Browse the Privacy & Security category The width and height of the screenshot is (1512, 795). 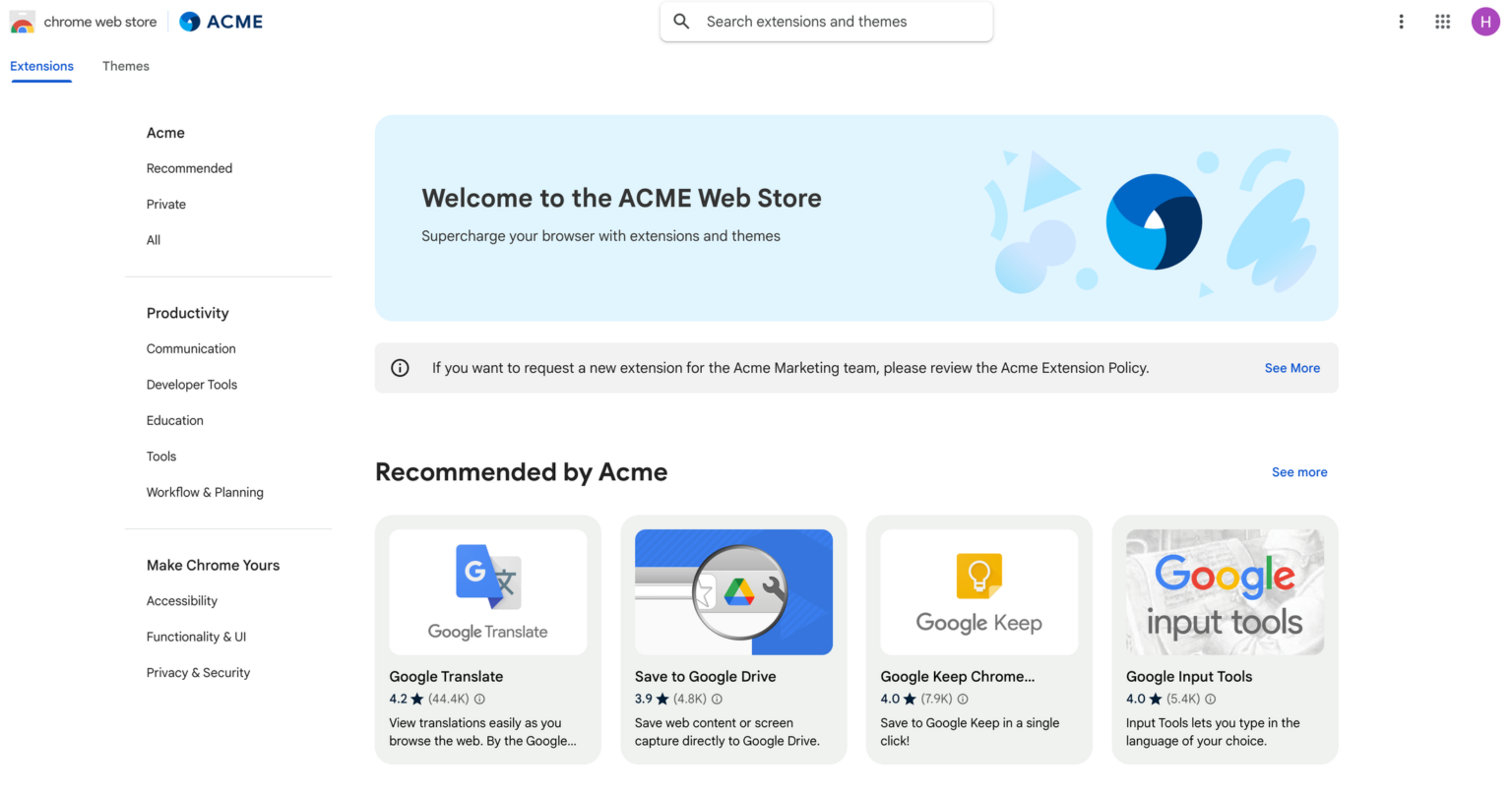(x=198, y=672)
